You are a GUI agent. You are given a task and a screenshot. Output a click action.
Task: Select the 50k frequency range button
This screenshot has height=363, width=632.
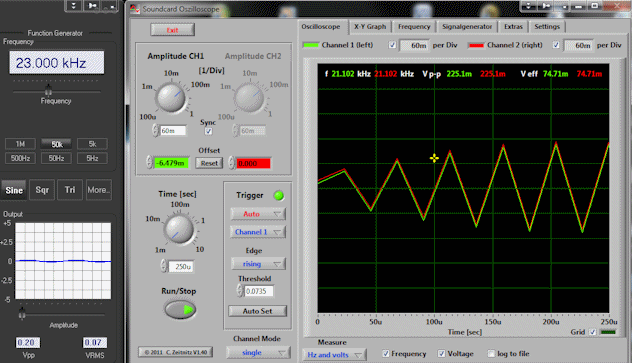point(56,144)
